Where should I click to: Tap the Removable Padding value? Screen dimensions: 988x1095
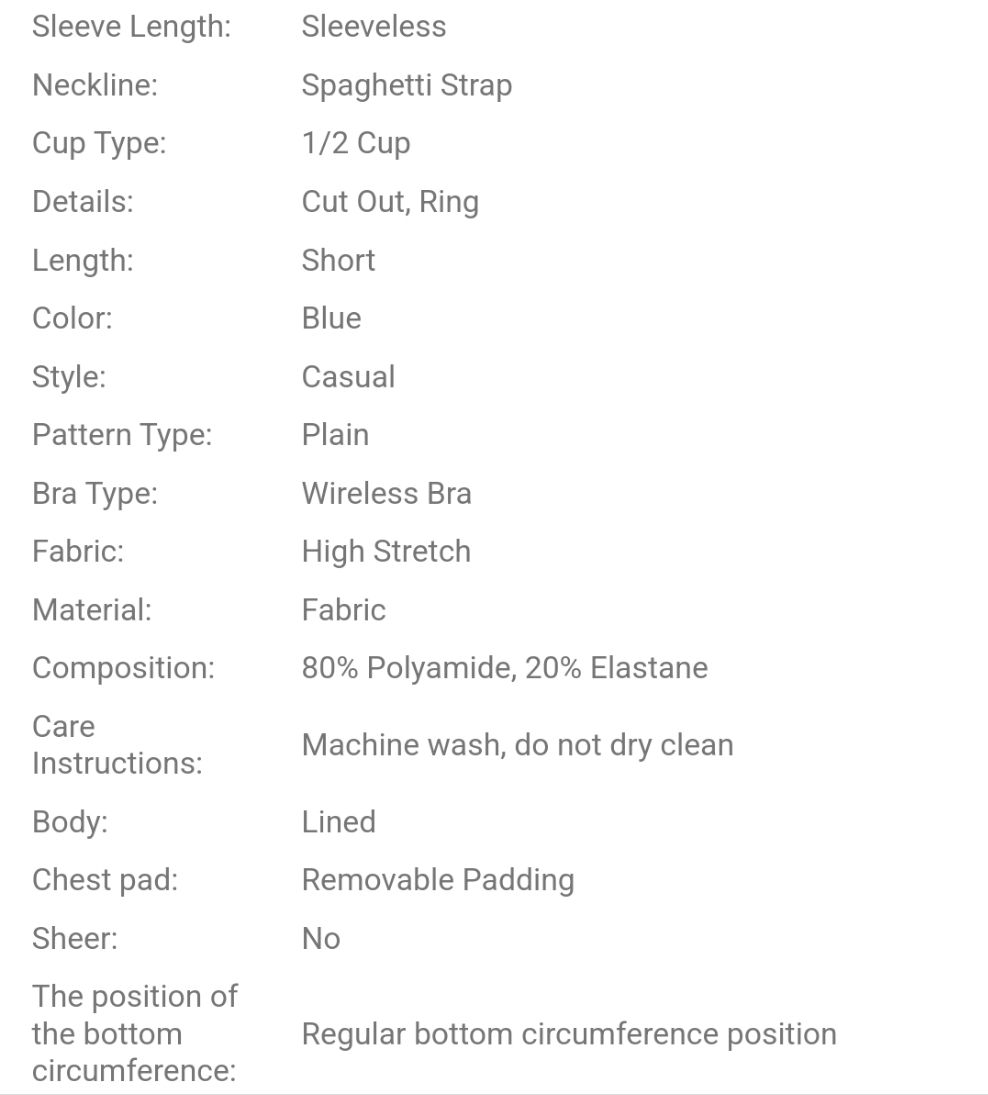(x=438, y=880)
